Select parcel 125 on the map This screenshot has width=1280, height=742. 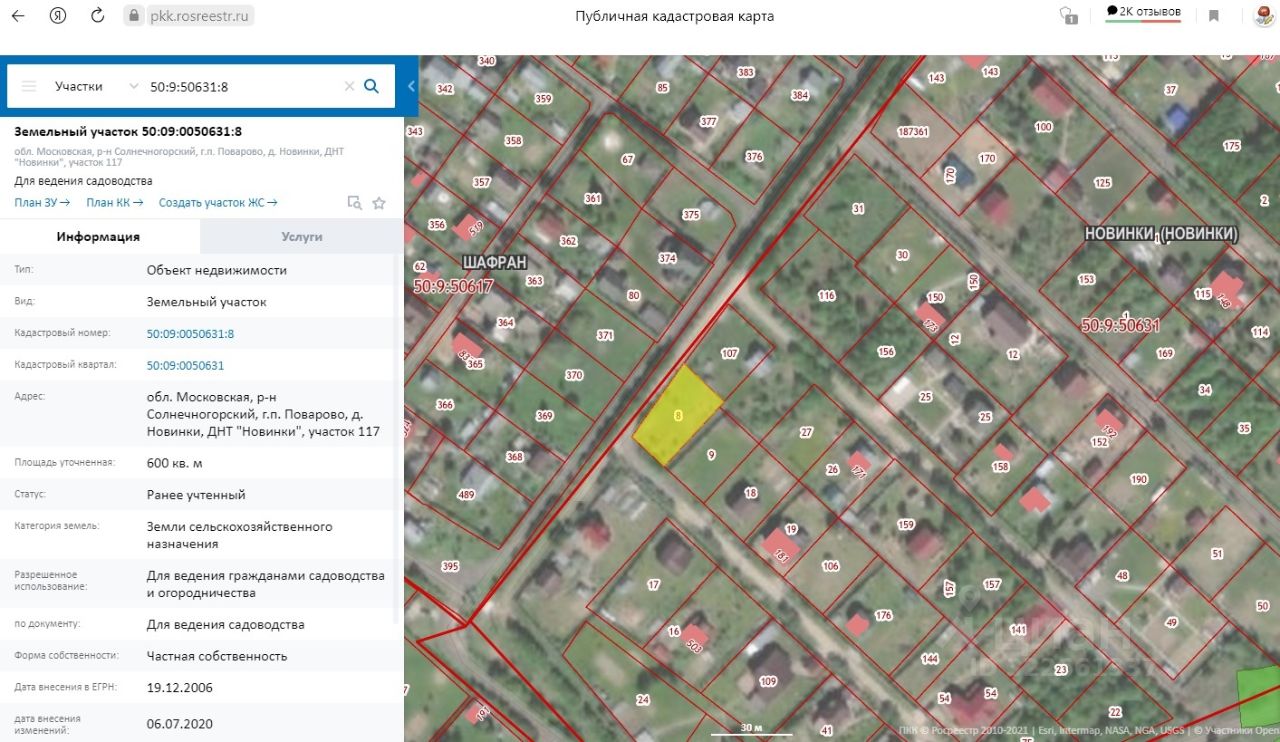pos(1103,182)
